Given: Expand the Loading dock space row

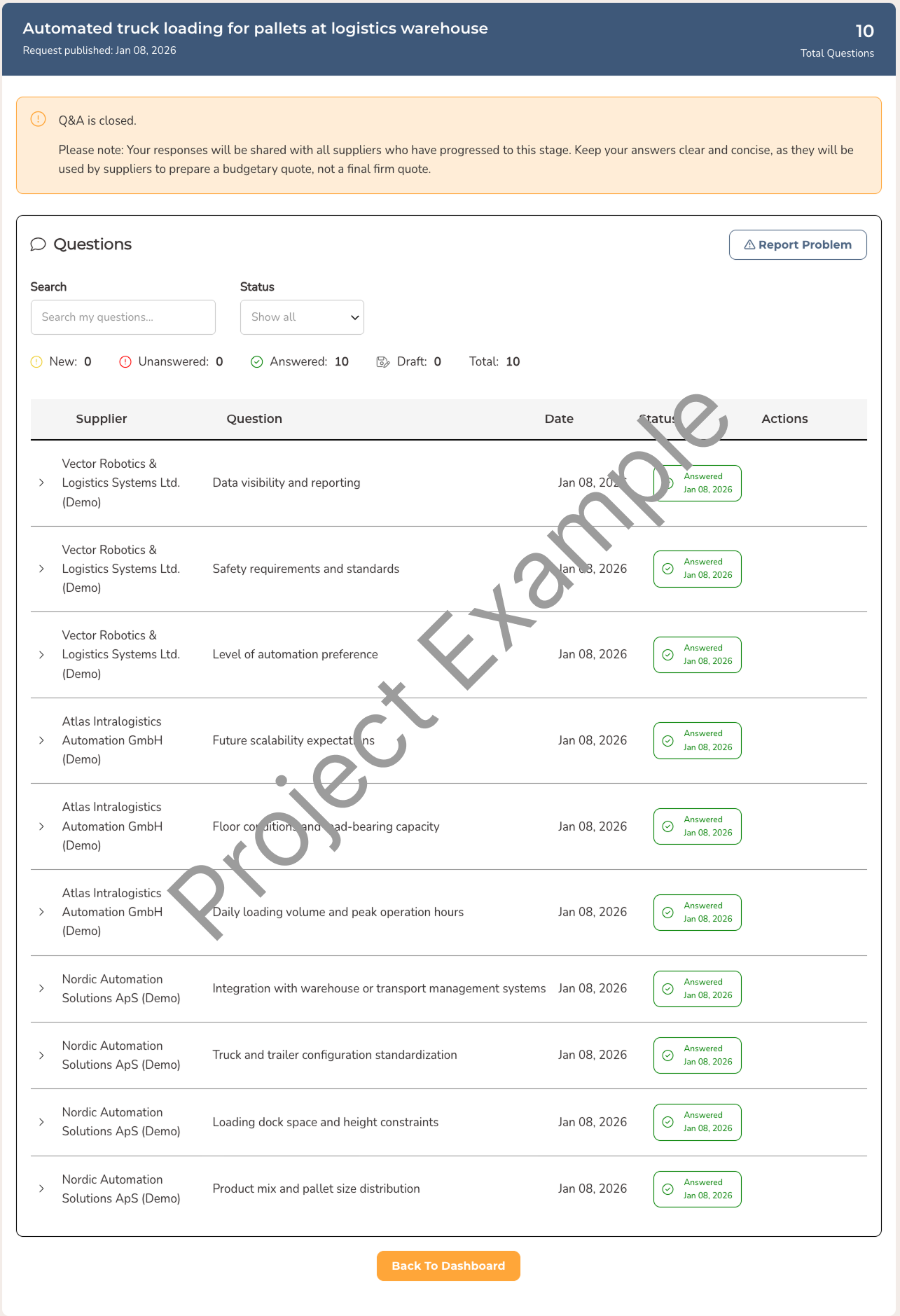Looking at the screenshot, I should [41, 1122].
